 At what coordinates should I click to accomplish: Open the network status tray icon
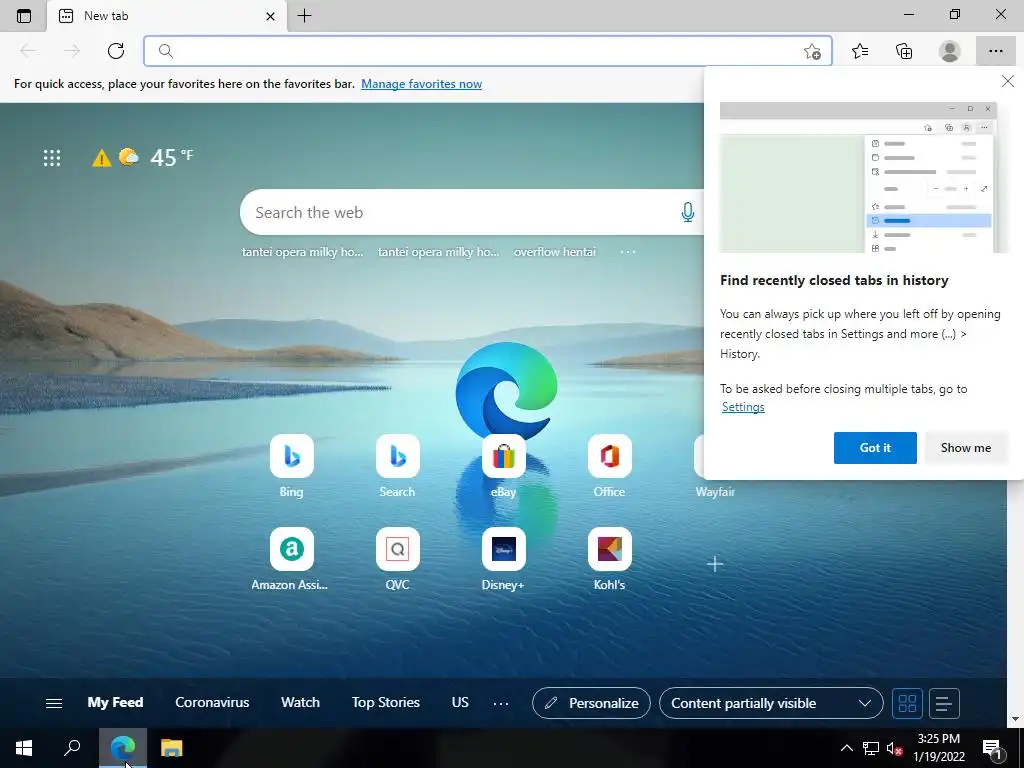tap(871, 748)
